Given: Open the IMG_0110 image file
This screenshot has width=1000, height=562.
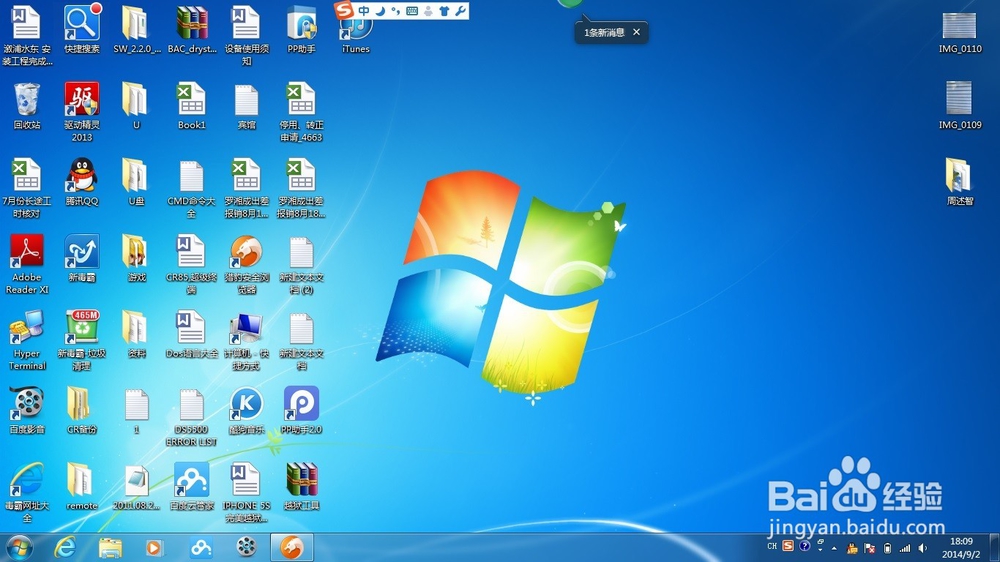Looking at the screenshot, I should click(960, 32).
